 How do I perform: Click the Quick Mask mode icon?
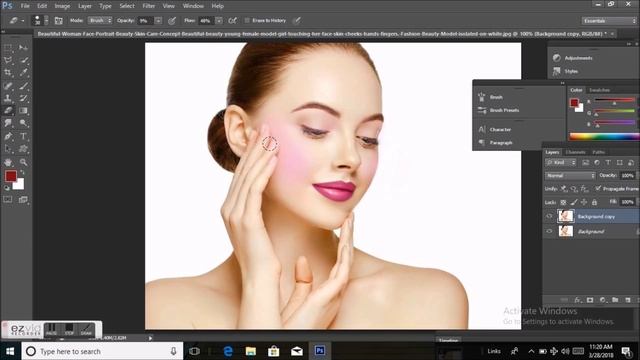point(8,199)
